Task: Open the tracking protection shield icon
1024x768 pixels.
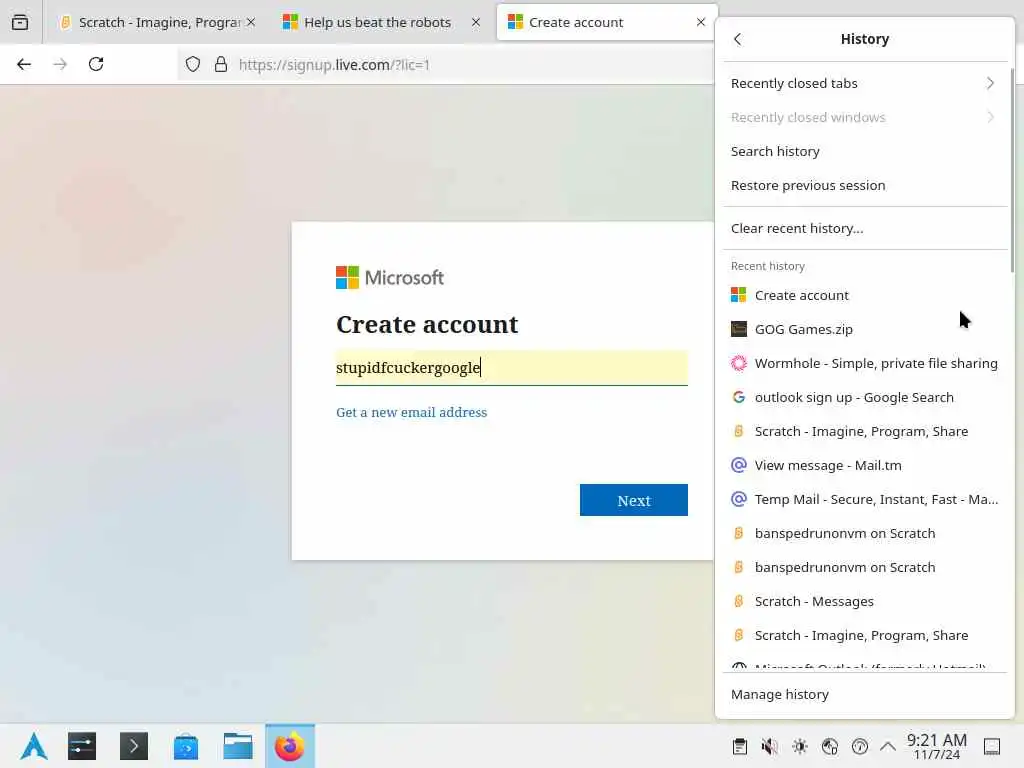Action: pos(193,64)
